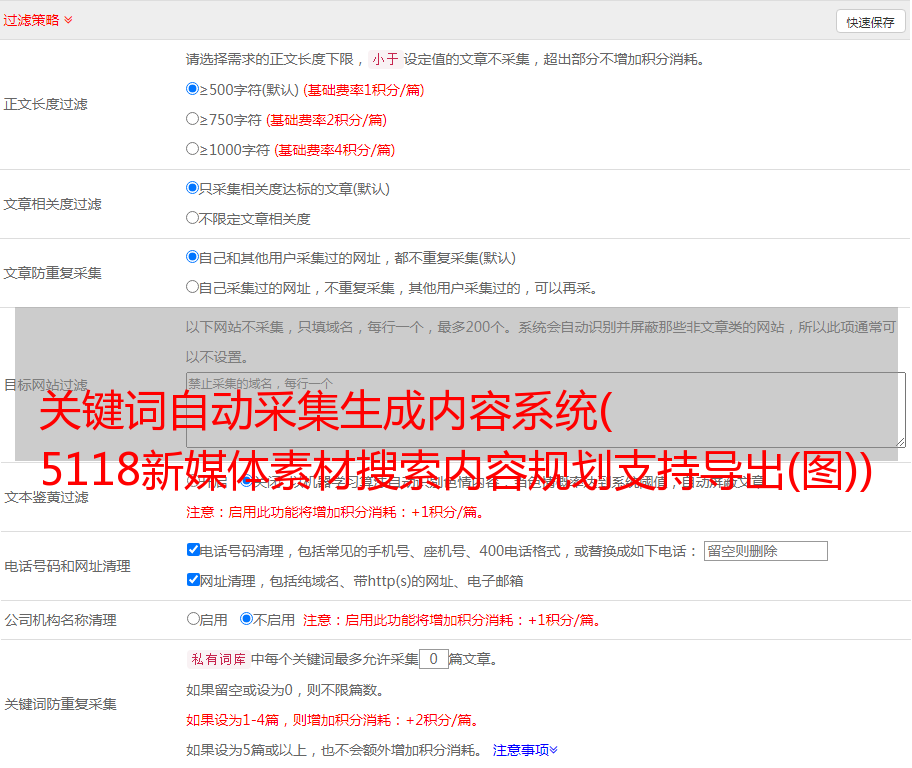Click the 留空则删除 replacement phone field

765,551
